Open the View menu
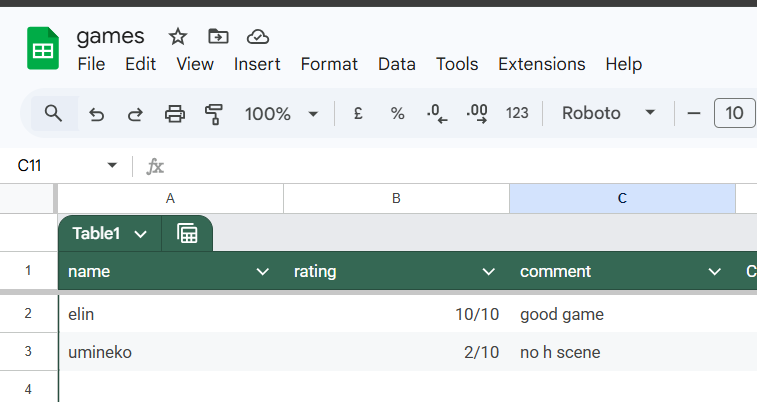 point(195,64)
